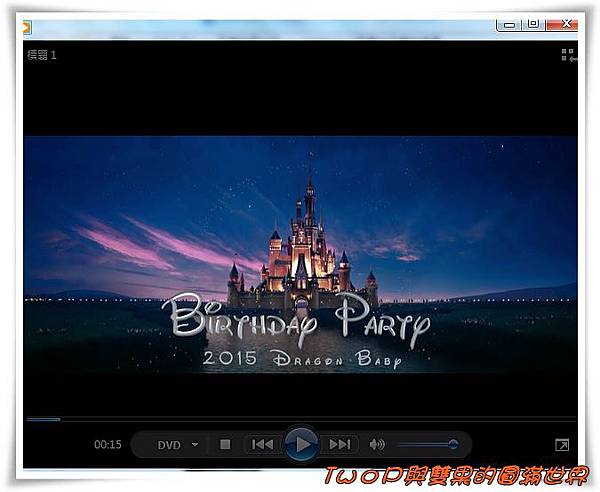Viewport: 600px width, 492px height.
Task: Click the DVD button label
Action: (169, 445)
